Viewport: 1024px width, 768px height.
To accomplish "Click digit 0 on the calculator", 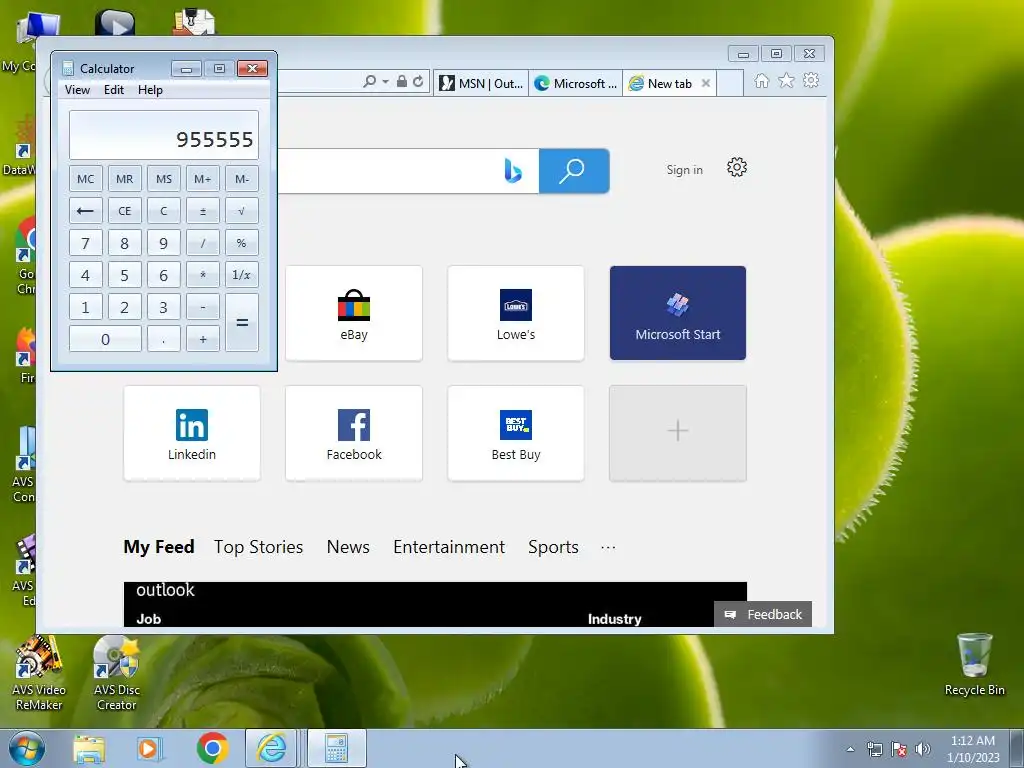I will pos(105,339).
